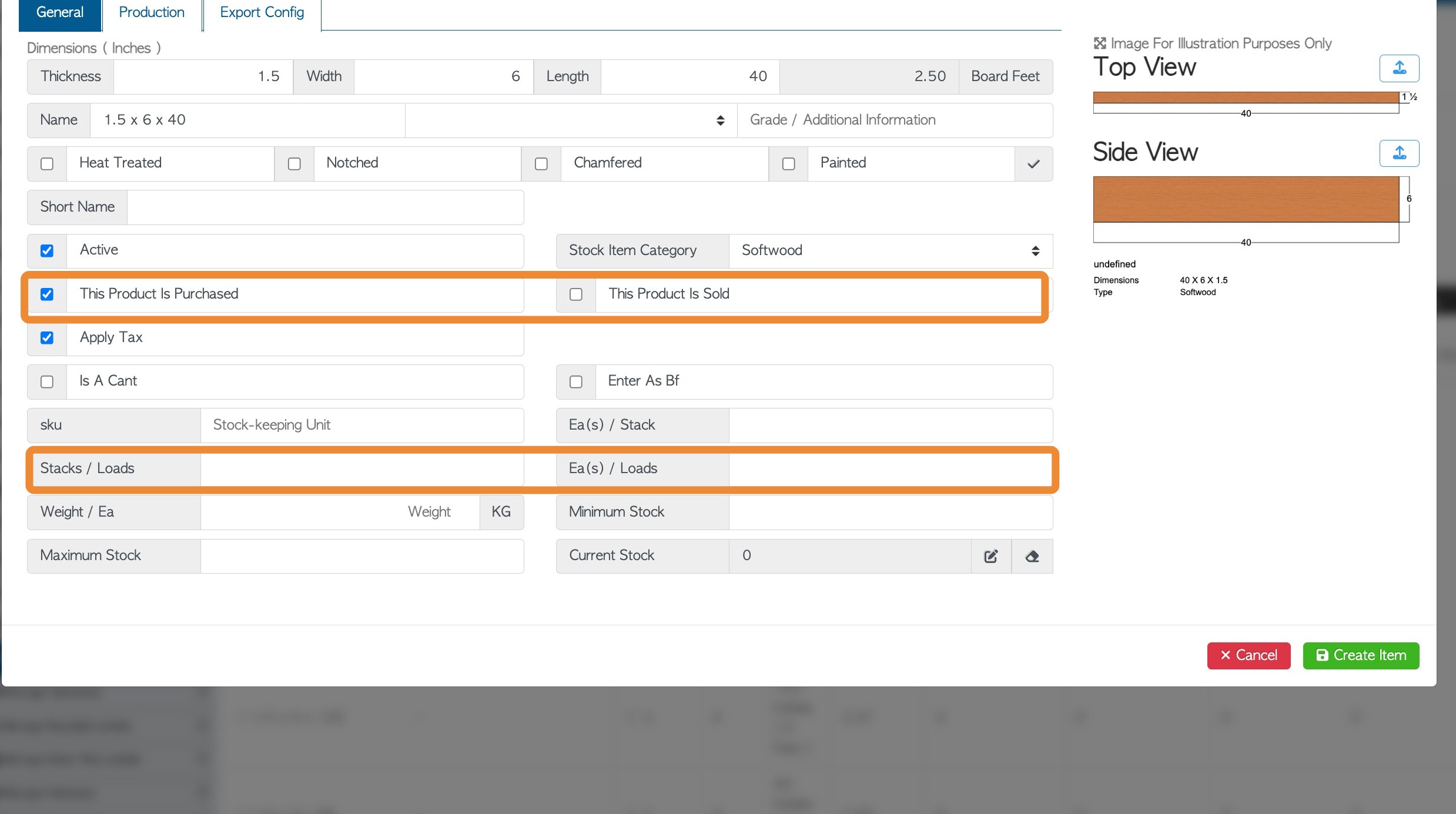
Task: Enable the Heat Treated checkbox
Action: (47, 164)
